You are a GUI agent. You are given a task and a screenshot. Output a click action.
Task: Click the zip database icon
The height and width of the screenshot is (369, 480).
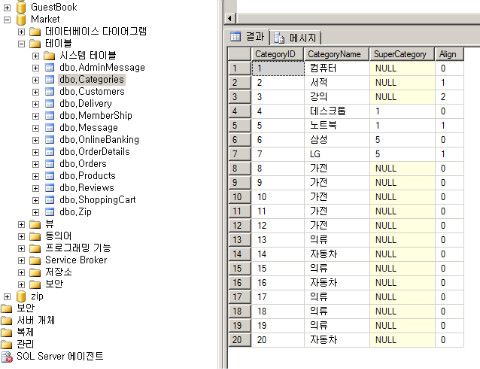[21, 296]
